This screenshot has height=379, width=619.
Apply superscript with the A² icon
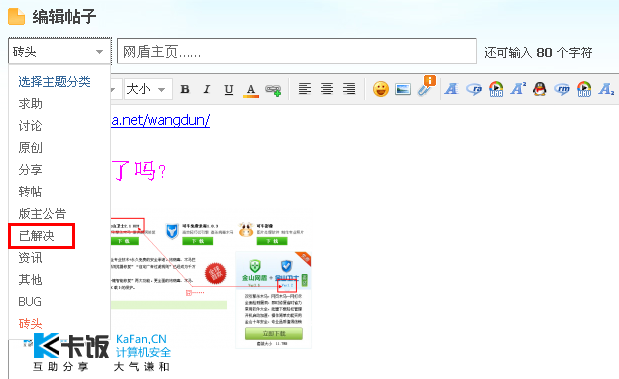[518, 88]
